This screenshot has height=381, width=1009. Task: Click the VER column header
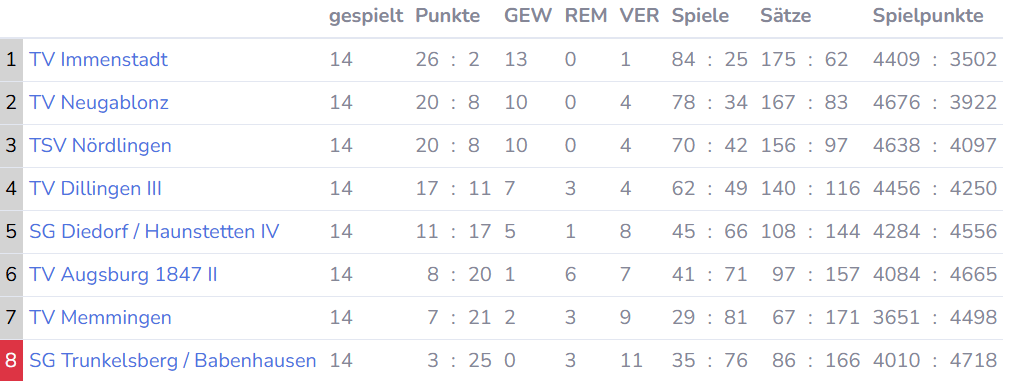point(640,16)
